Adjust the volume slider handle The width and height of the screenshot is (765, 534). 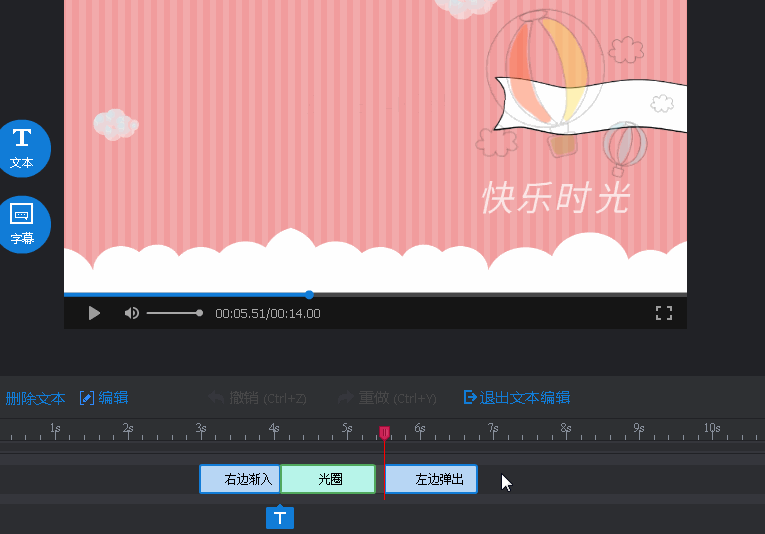199,313
